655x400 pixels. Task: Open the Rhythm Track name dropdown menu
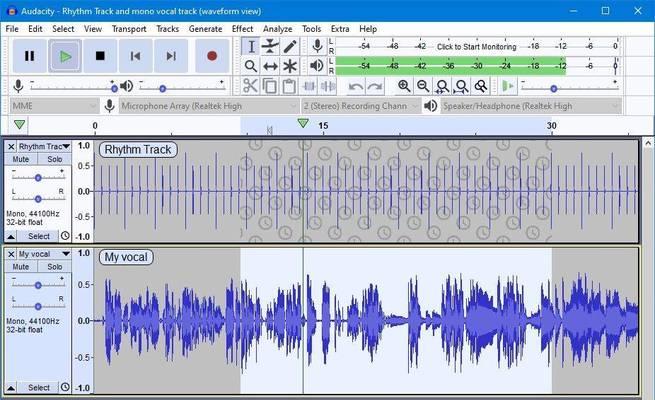(x=44, y=147)
